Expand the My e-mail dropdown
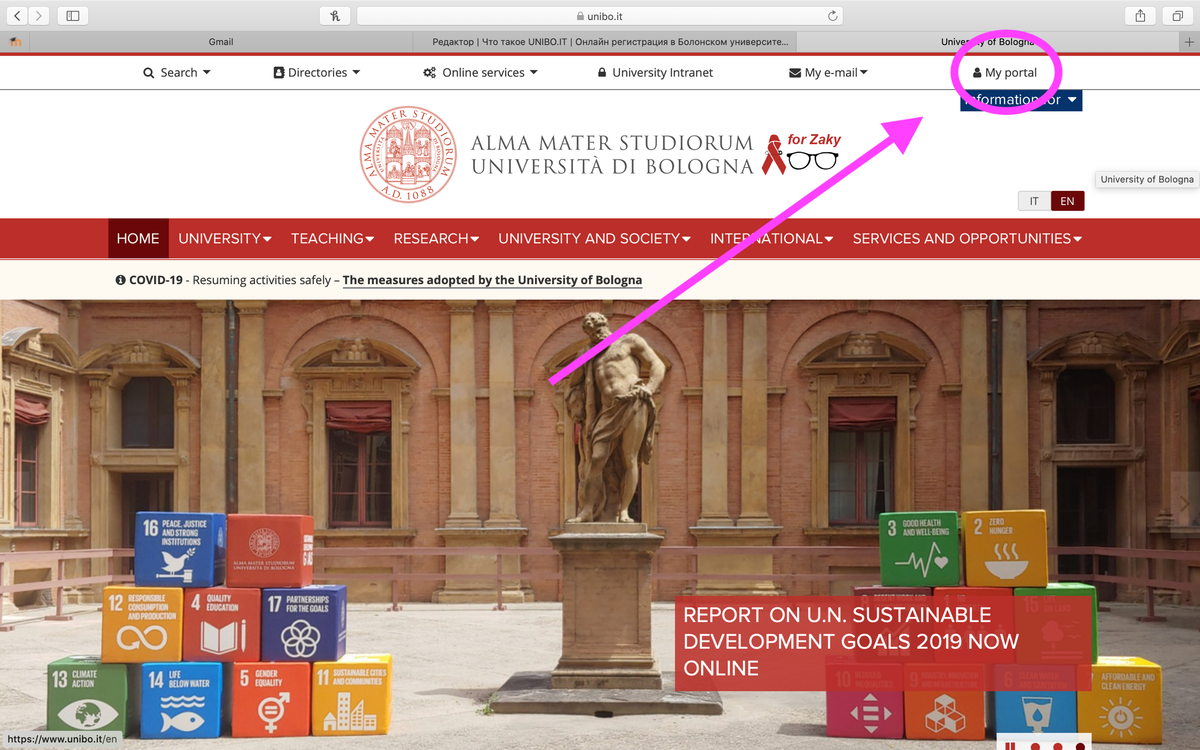 pyautogui.click(x=828, y=72)
